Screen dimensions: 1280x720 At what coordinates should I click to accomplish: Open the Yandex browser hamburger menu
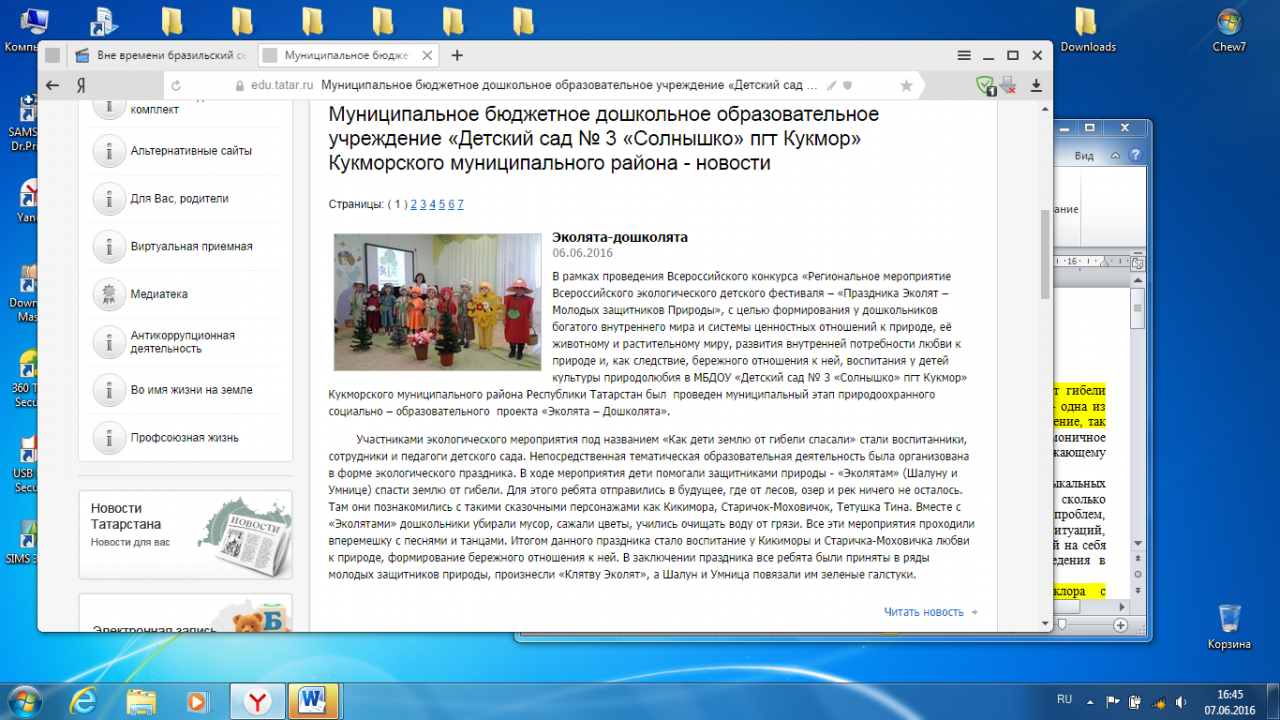[x=964, y=55]
